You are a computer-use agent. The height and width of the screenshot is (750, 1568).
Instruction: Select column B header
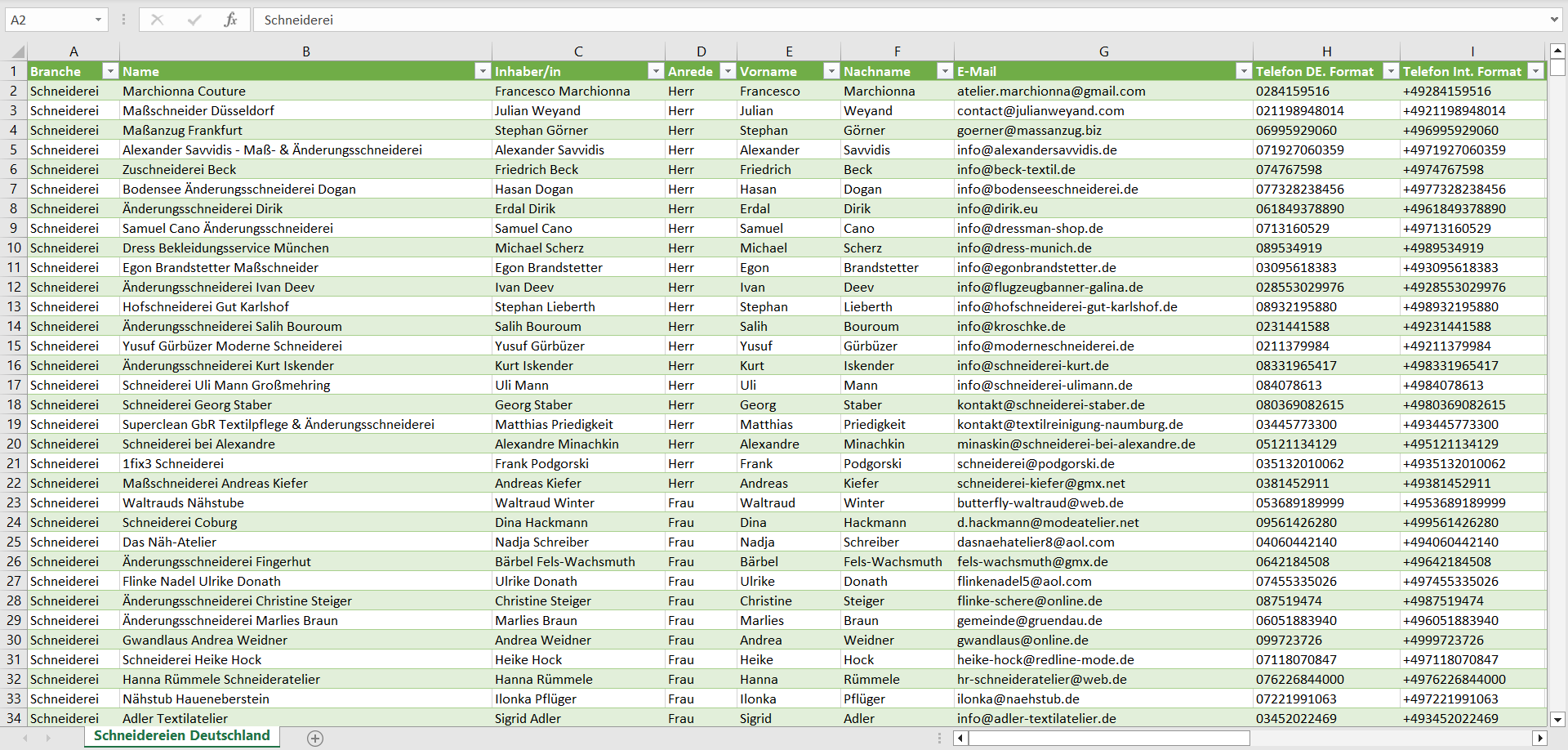pos(306,51)
